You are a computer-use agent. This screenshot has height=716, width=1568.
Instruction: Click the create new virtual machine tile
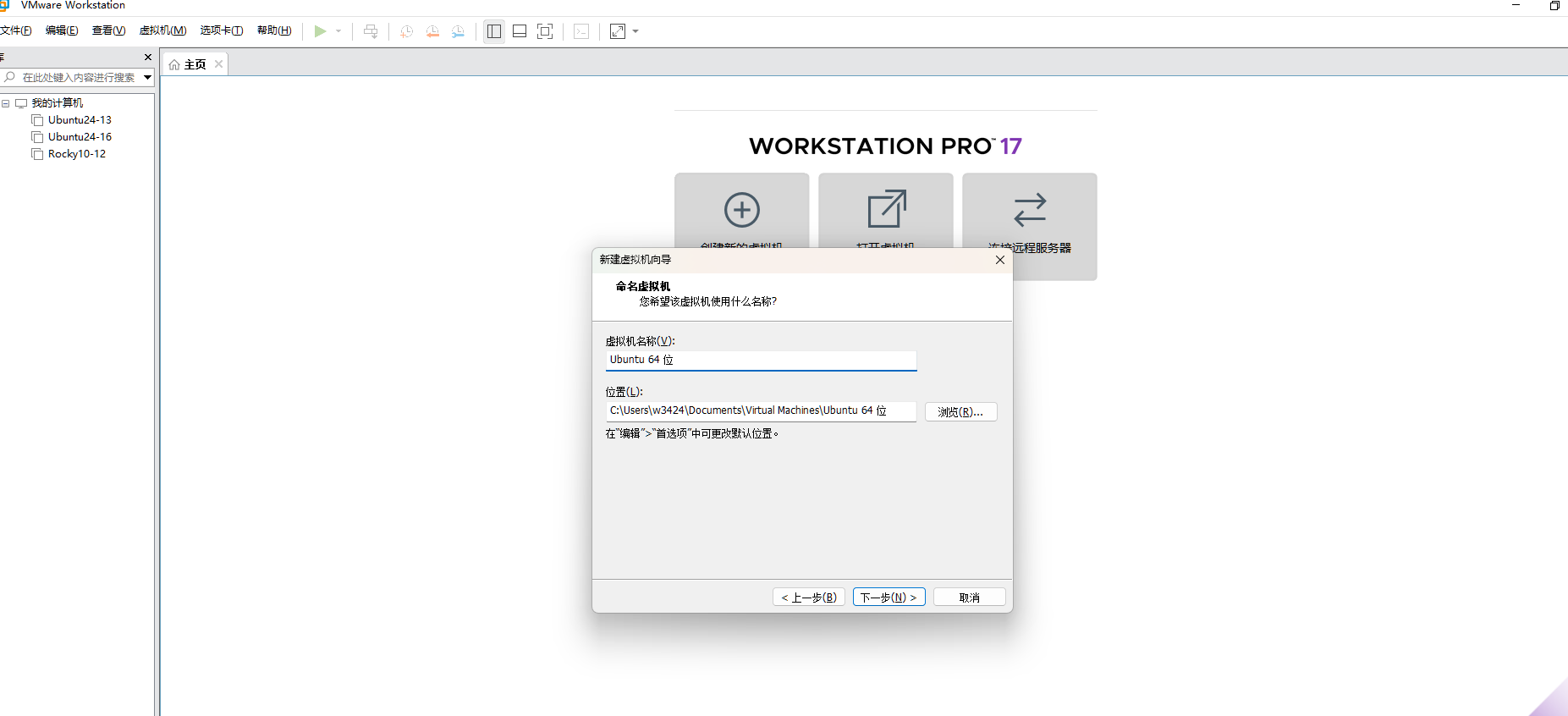[x=741, y=212]
